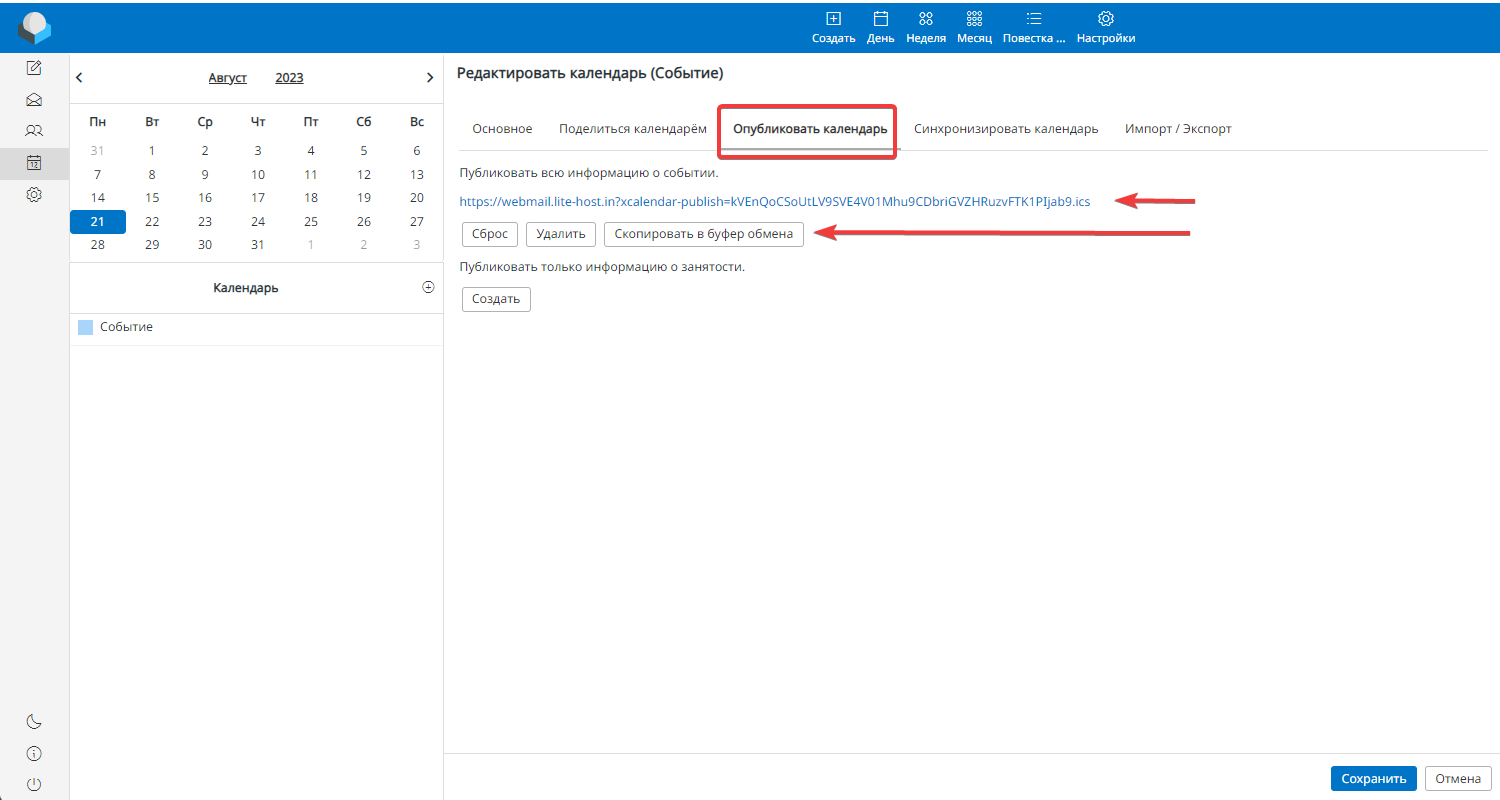Select date 24 in mini calendar

(x=258, y=222)
